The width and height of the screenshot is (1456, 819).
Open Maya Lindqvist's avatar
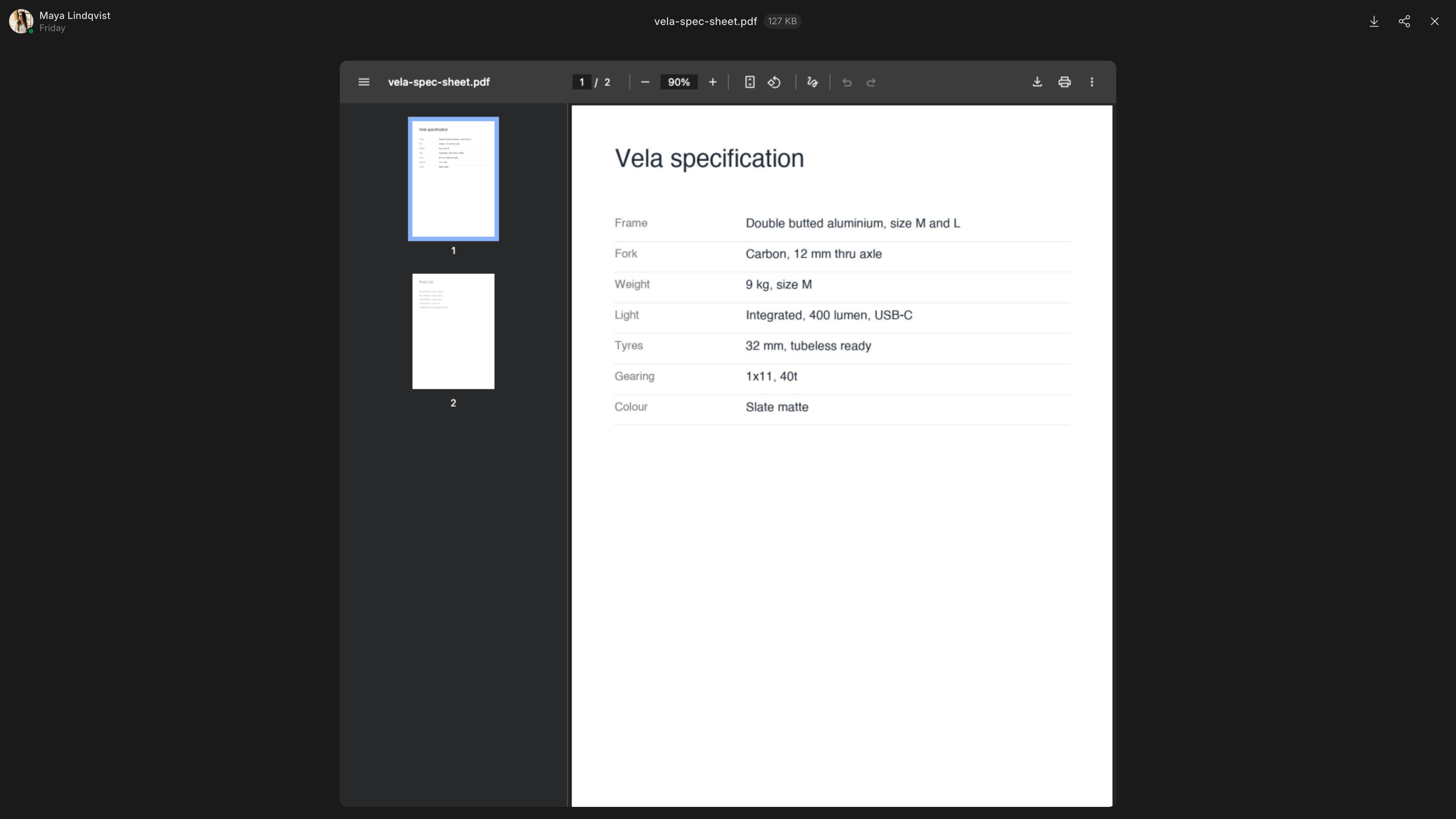coord(21,22)
